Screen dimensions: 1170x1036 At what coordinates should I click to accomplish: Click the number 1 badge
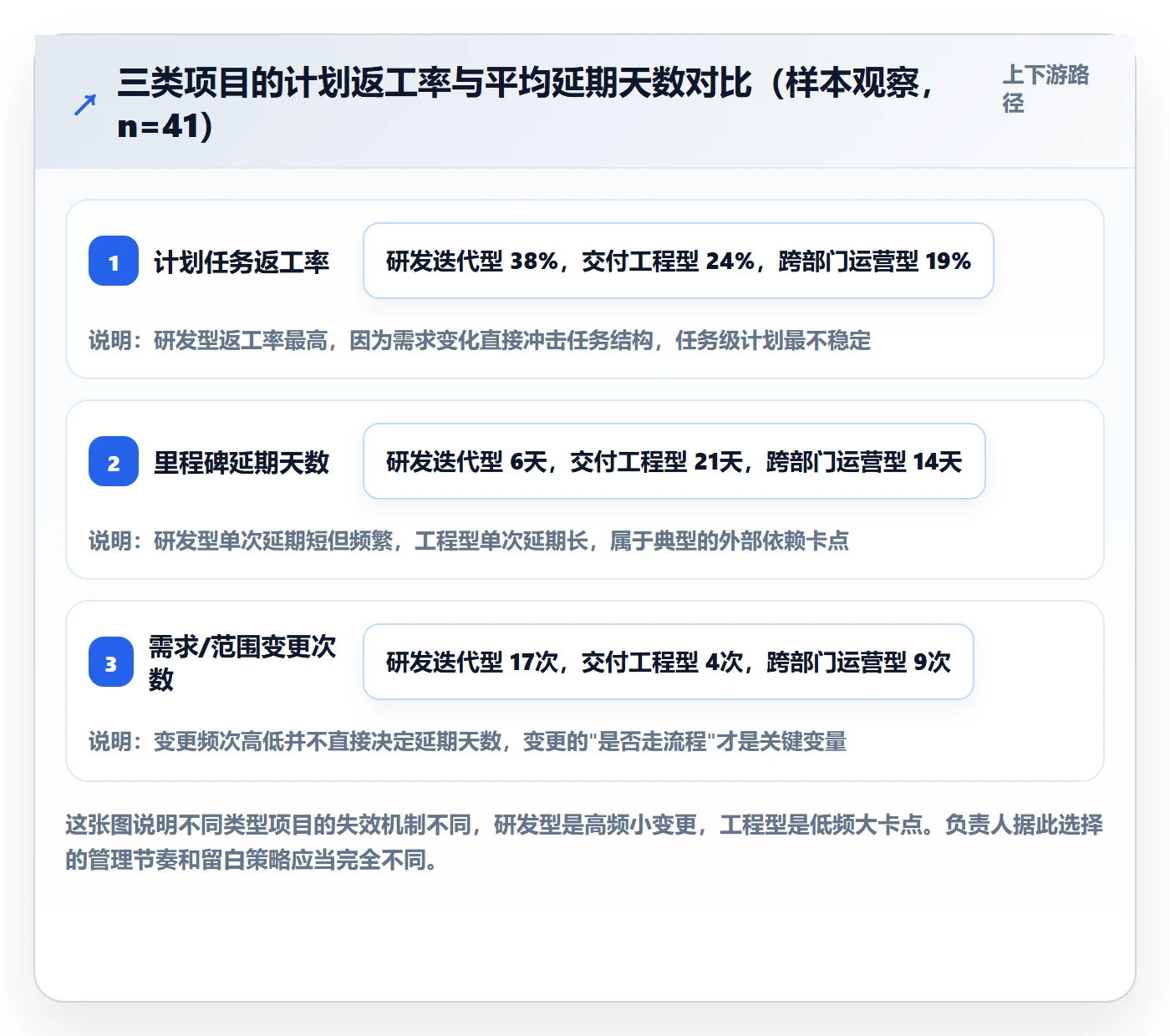tap(114, 261)
